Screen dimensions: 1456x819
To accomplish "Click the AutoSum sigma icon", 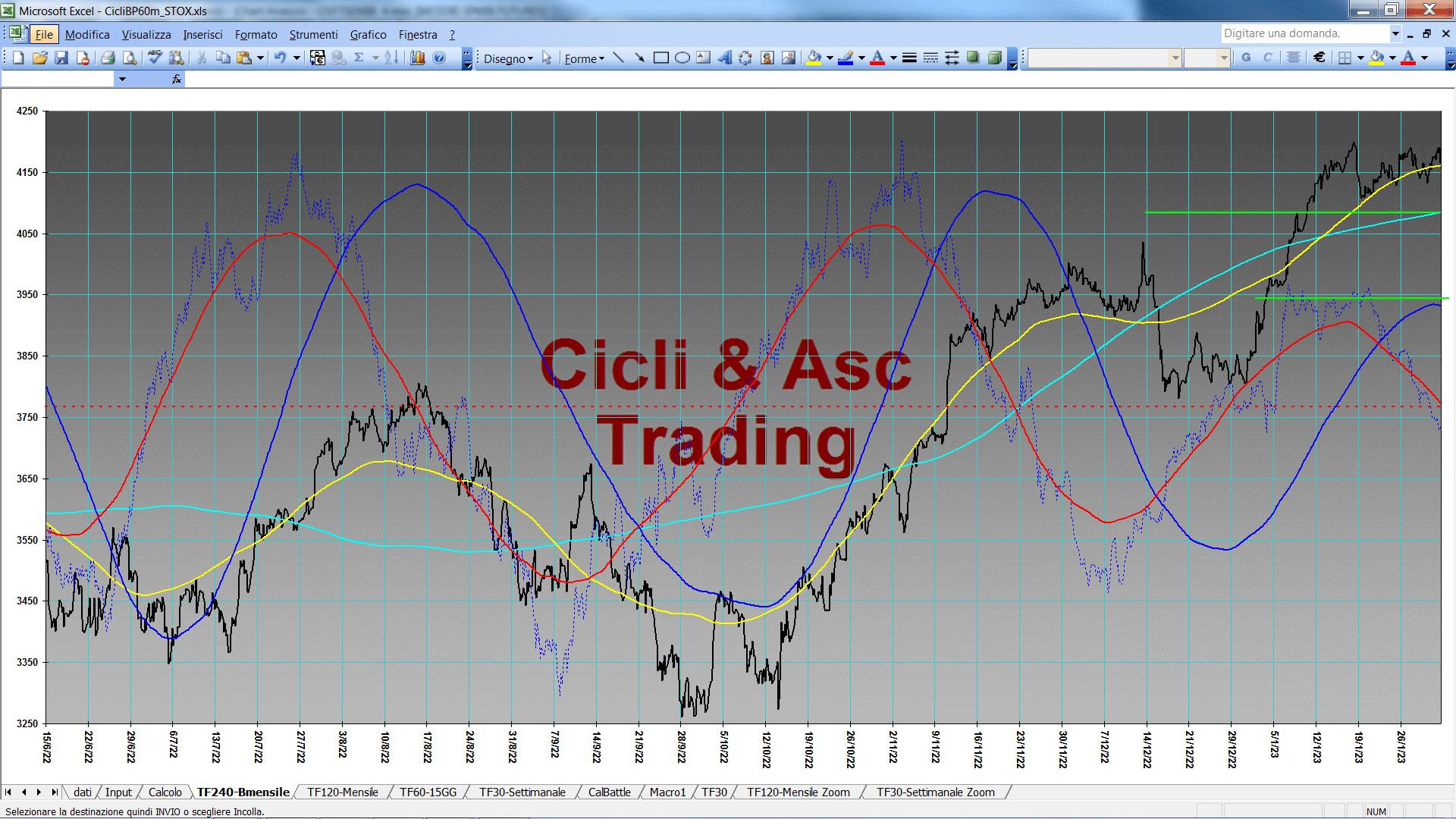I will click(359, 58).
